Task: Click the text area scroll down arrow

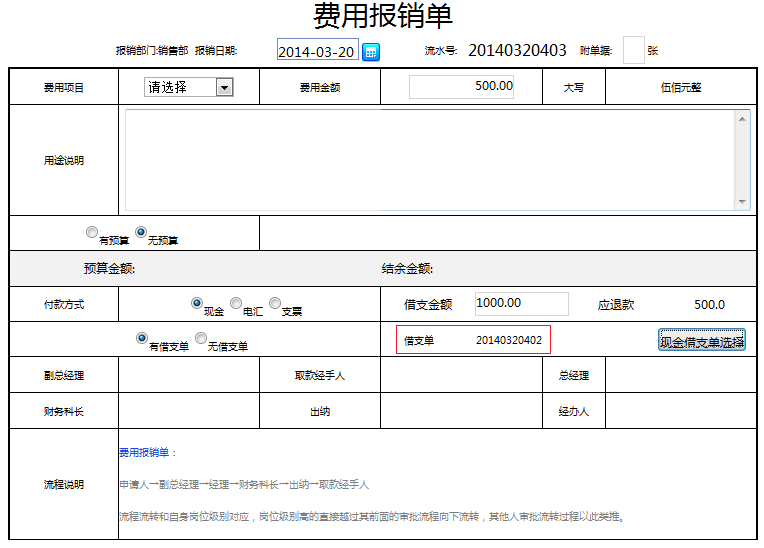Action: click(x=743, y=202)
